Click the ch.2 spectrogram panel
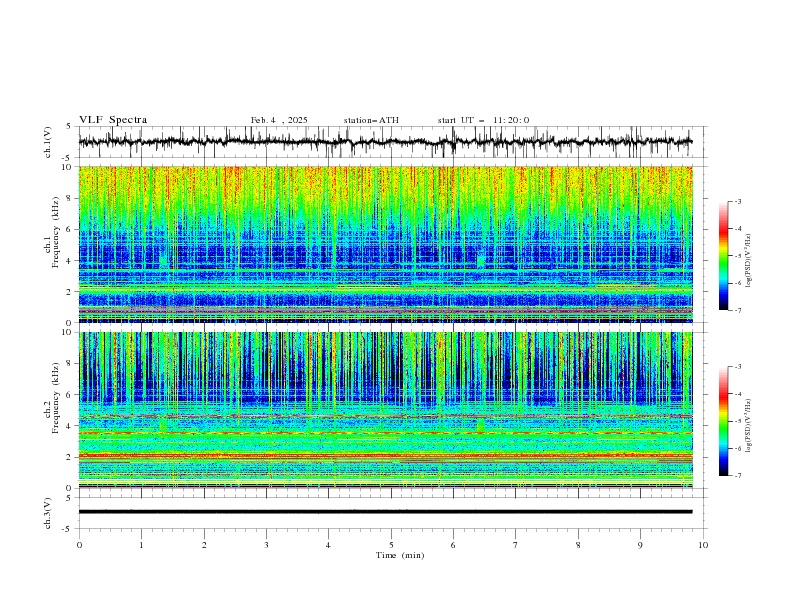The height and width of the screenshot is (612, 792). [x=385, y=410]
